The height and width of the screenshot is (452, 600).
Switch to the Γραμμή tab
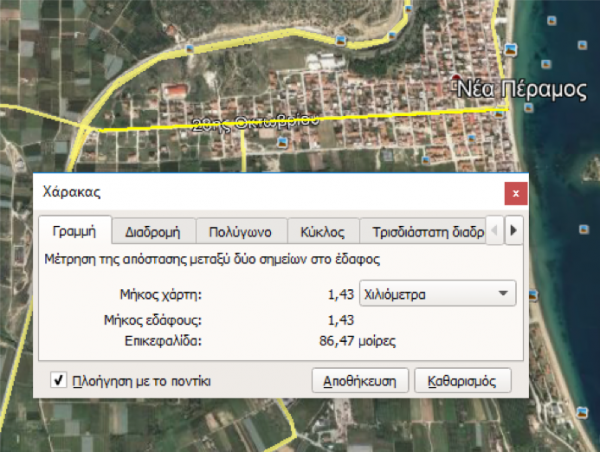coord(73,231)
